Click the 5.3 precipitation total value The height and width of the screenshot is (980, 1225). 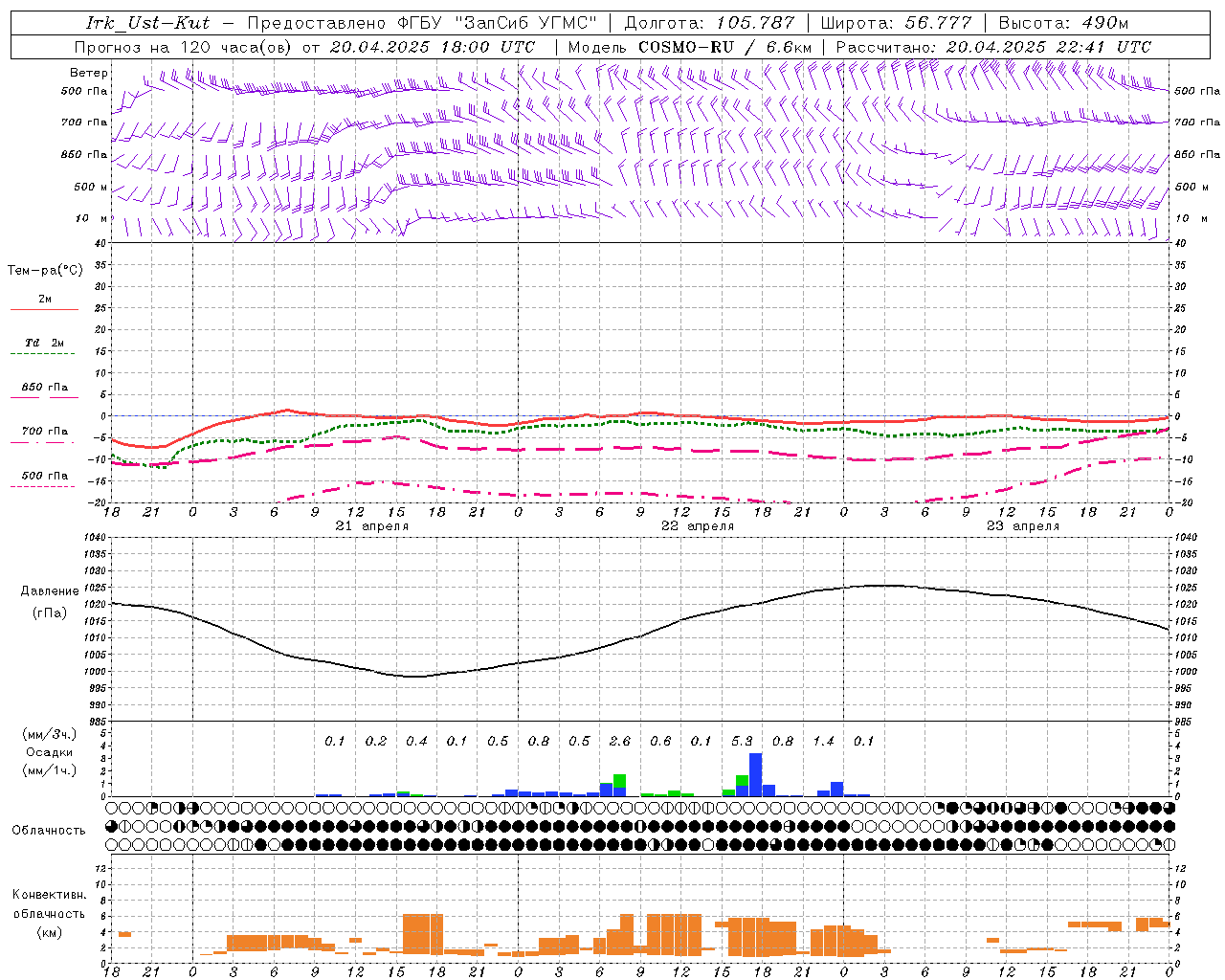tap(742, 741)
